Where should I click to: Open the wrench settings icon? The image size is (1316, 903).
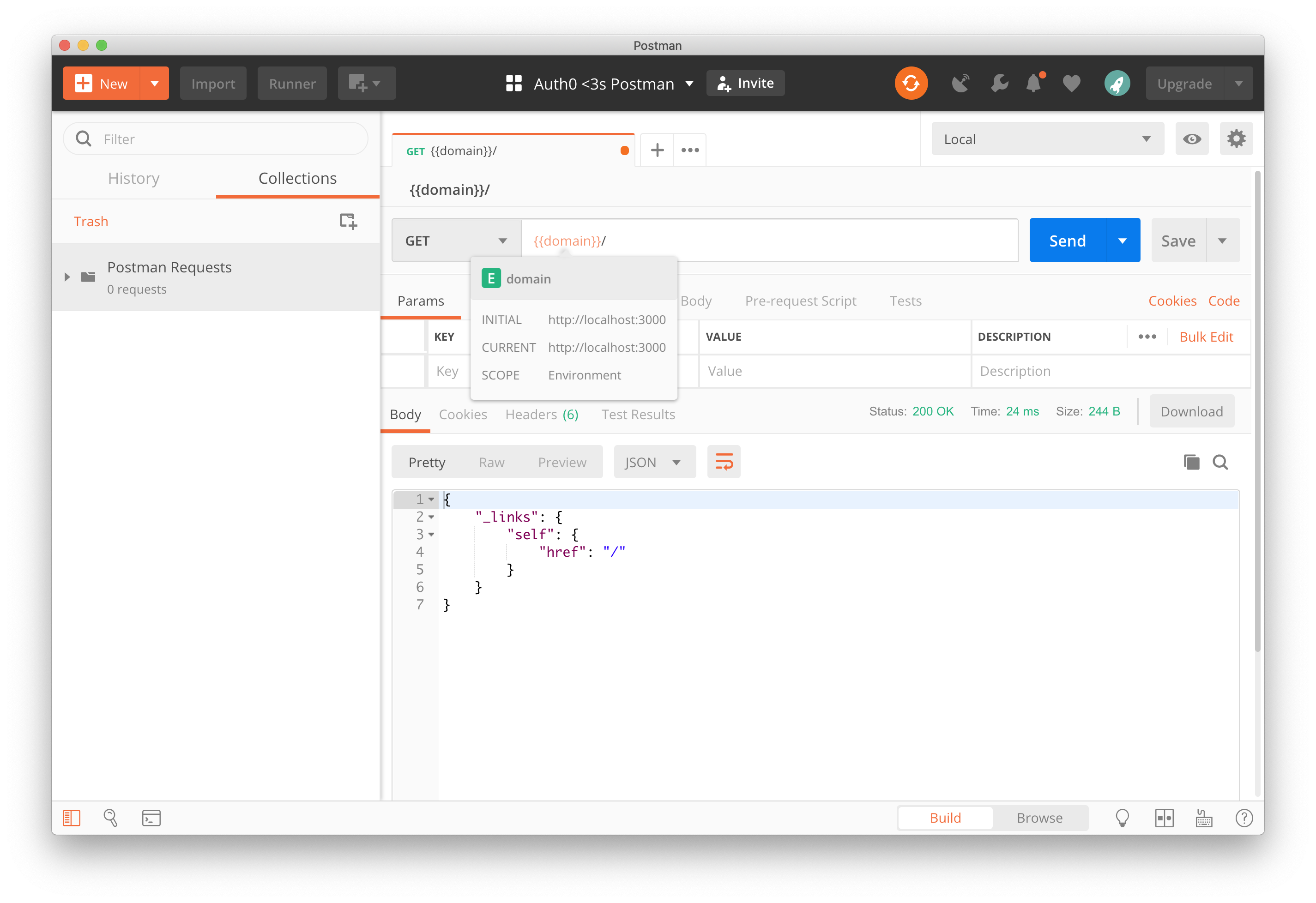(999, 83)
